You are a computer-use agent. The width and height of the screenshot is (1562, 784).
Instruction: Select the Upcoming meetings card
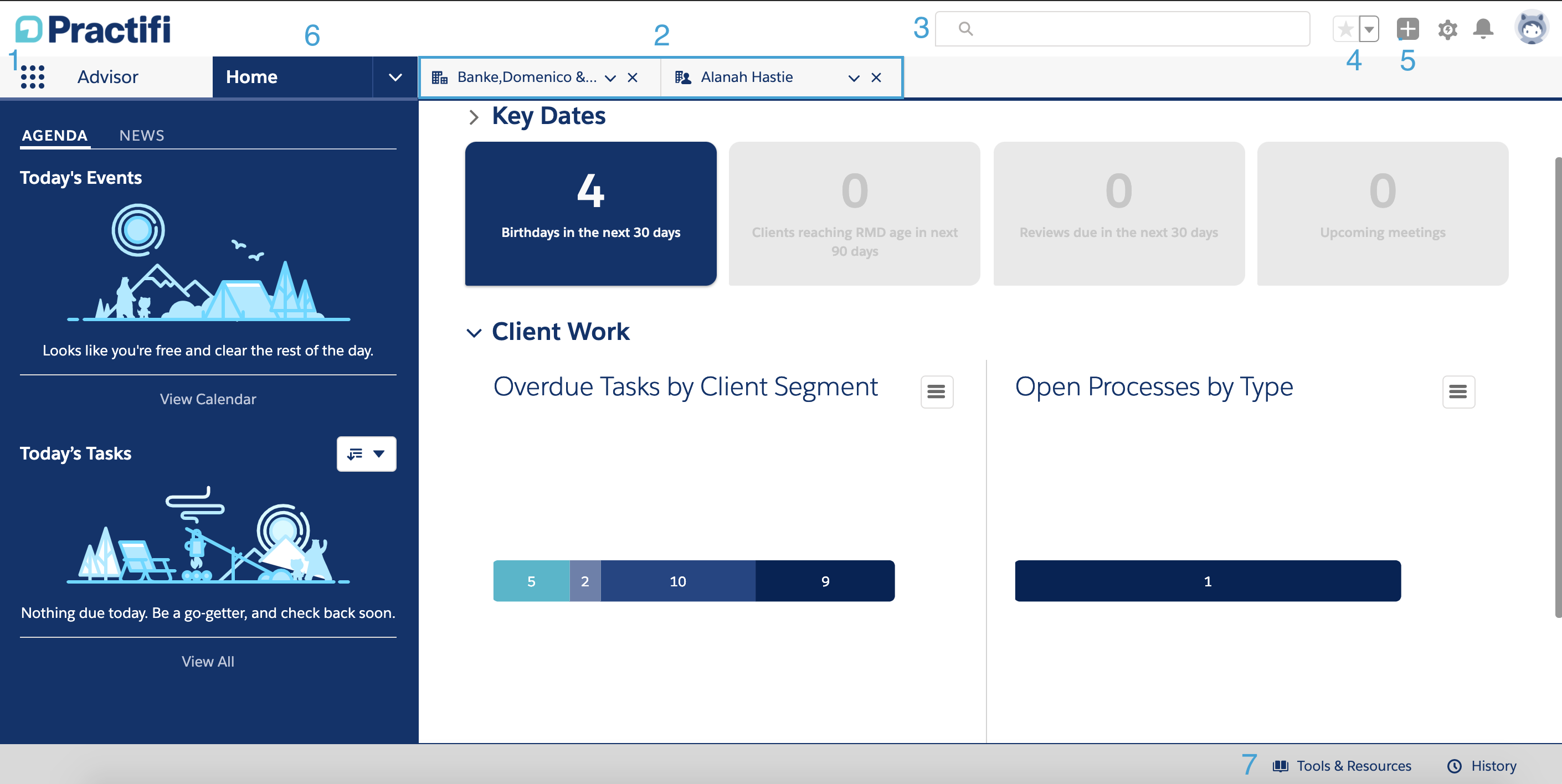click(1383, 213)
